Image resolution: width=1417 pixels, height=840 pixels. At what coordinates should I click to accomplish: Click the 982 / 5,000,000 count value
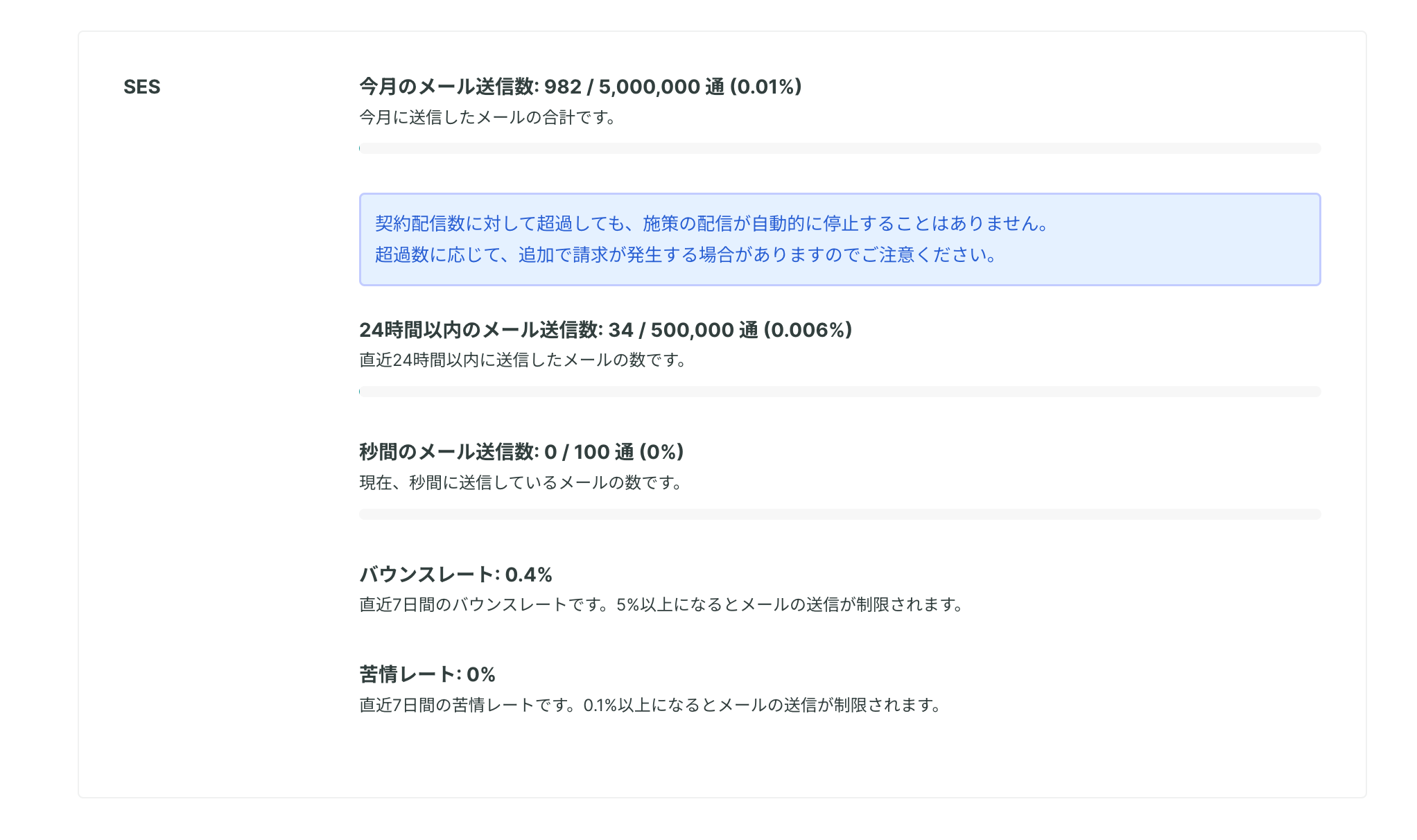(622, 87)
